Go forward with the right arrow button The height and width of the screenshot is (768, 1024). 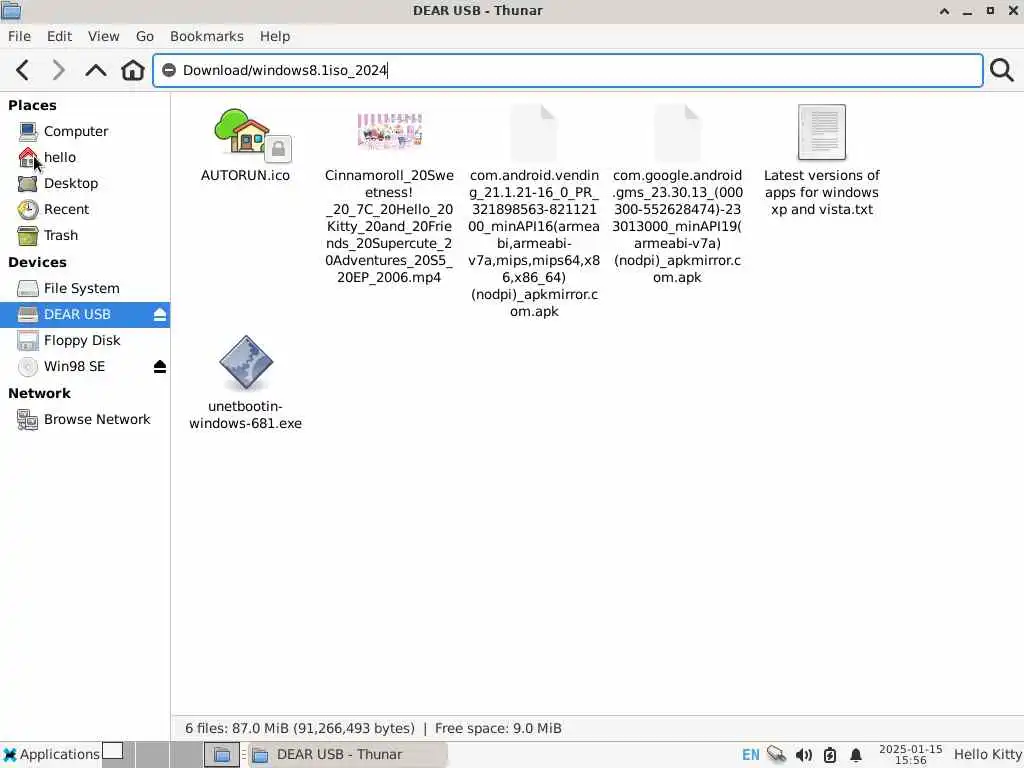(x=58, y=70)
